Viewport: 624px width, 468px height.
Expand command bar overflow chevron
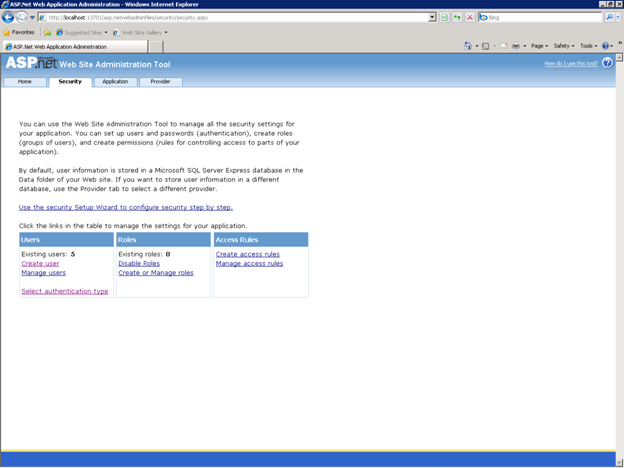[620, 43]
